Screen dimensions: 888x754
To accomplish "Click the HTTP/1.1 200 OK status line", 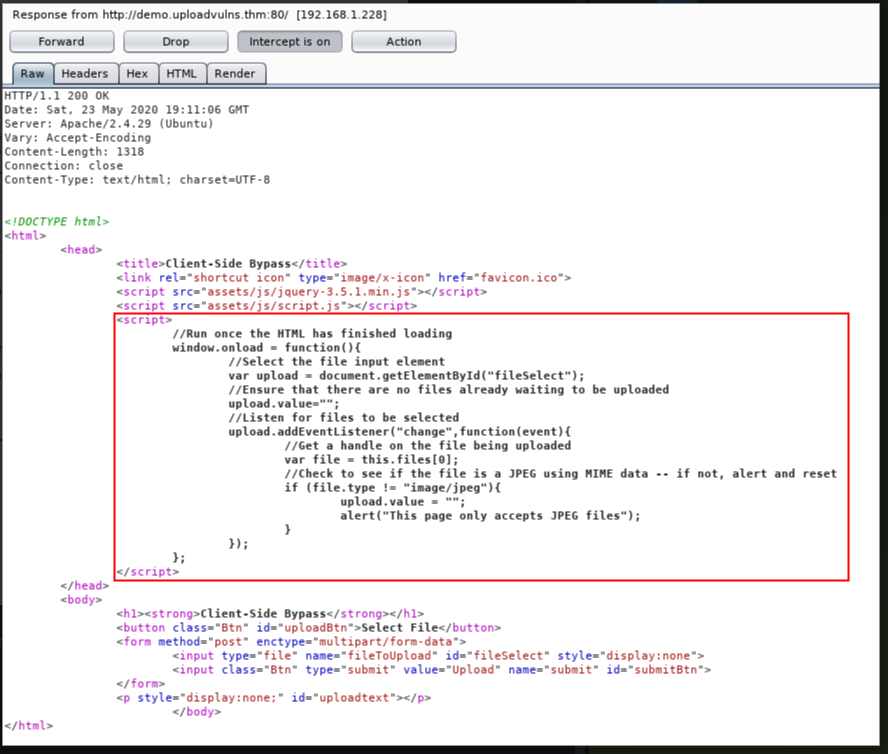I will coord(57,96).
